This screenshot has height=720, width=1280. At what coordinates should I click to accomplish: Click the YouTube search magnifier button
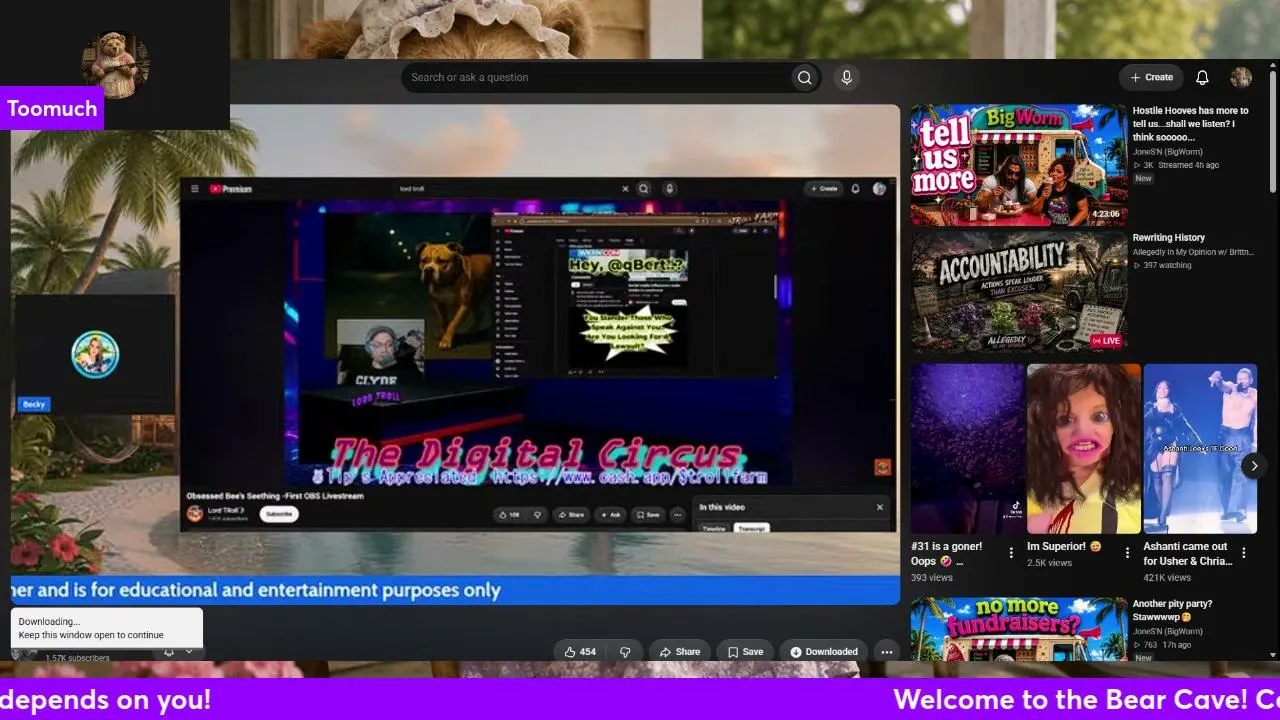pyautogui.click(x=804, y=78)
